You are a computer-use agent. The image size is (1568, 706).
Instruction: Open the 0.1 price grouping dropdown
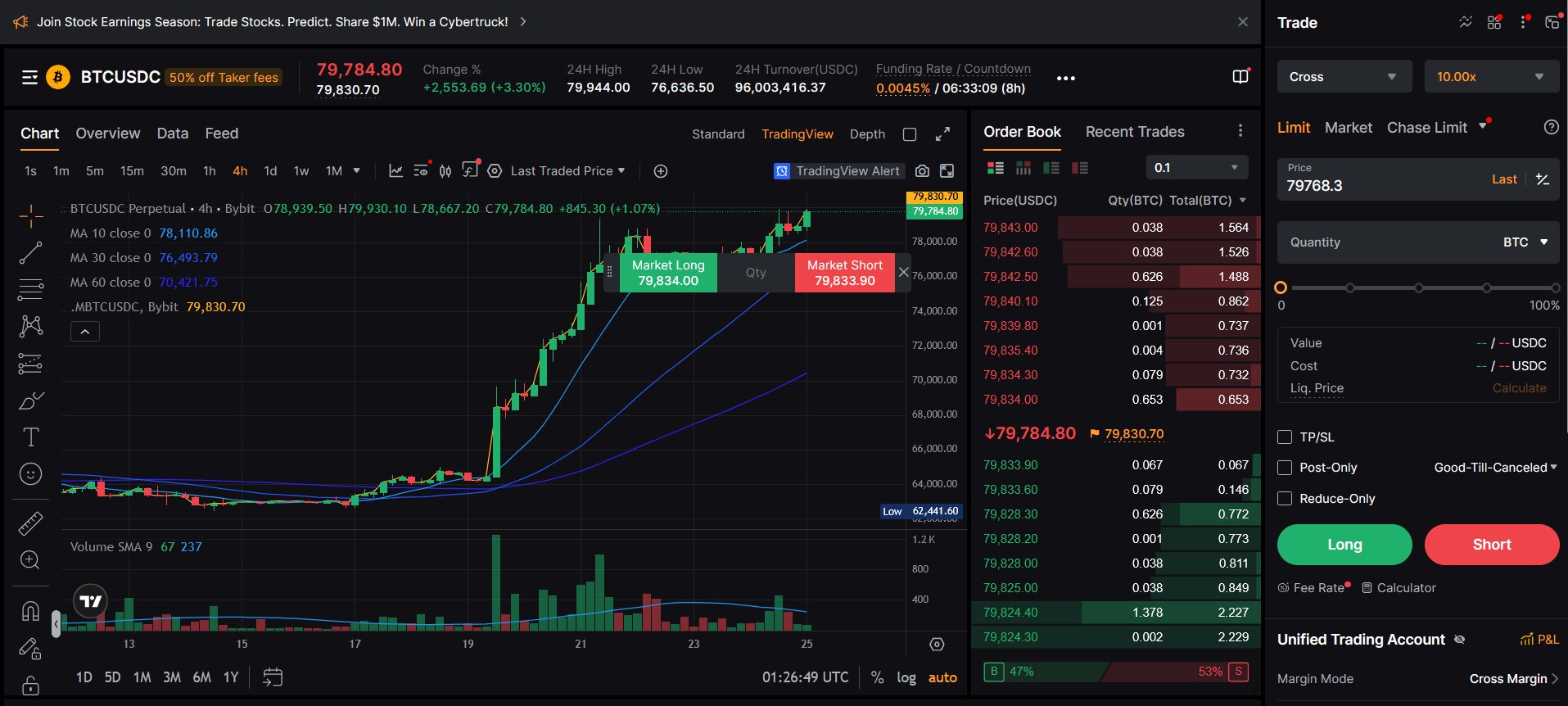pyautogui.click(x=1197, y=168)
